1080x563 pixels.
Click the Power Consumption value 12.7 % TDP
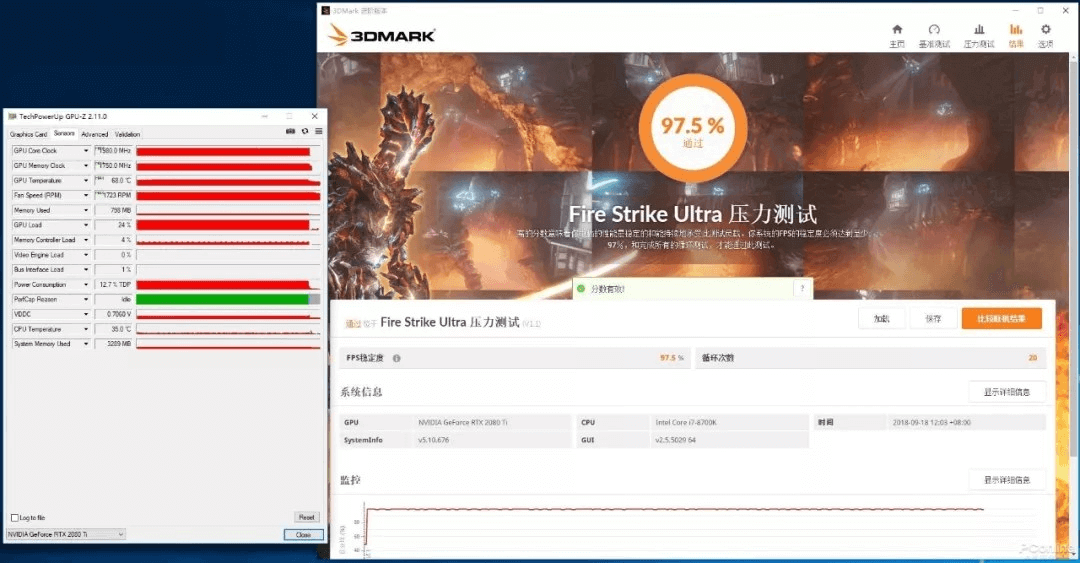113,285
